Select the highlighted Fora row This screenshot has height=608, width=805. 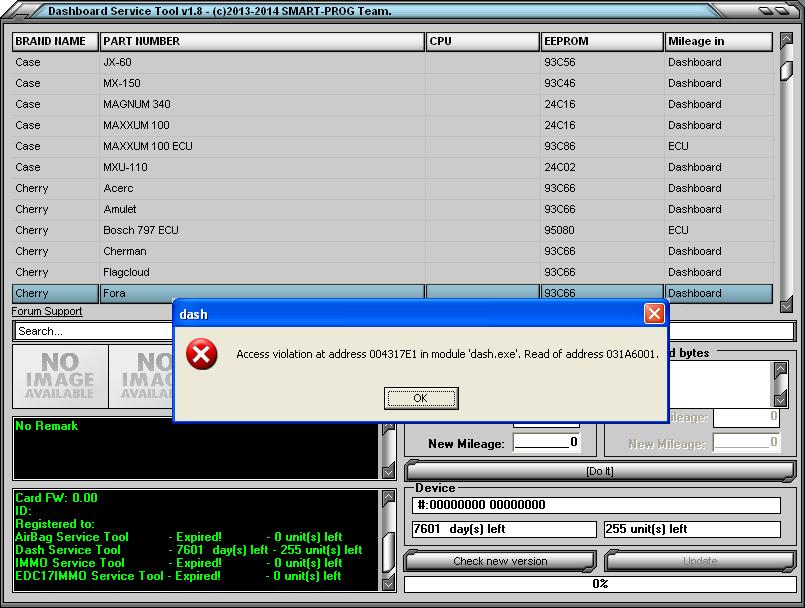coord(392,293)
